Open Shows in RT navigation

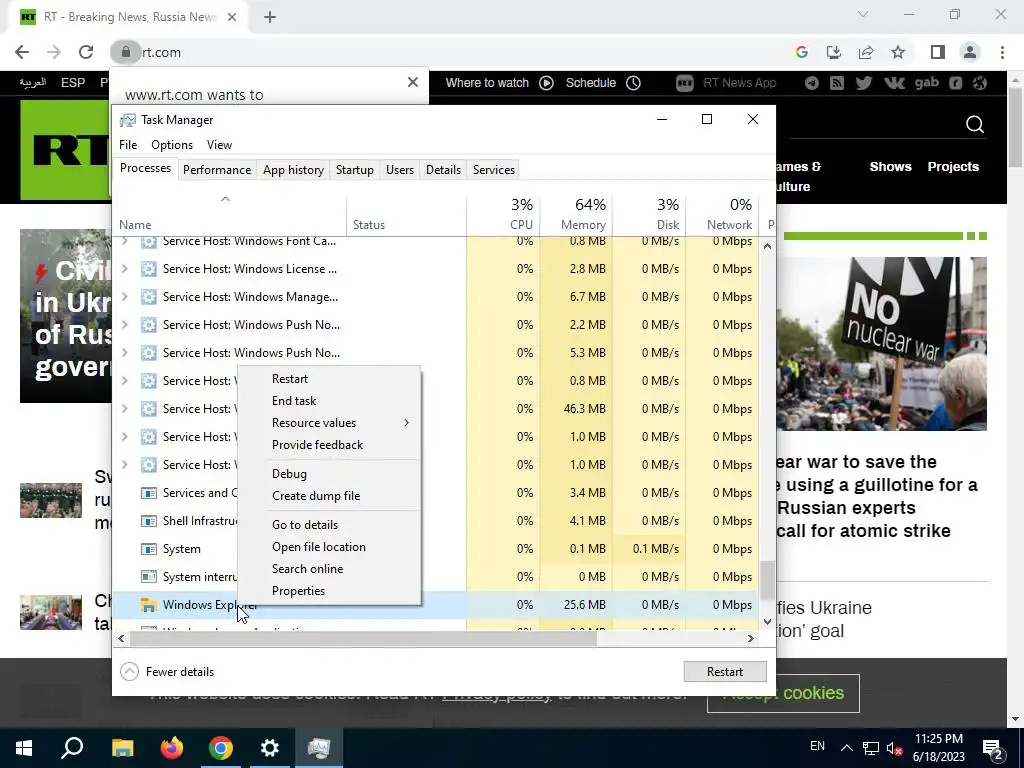[x=890, y=167]
